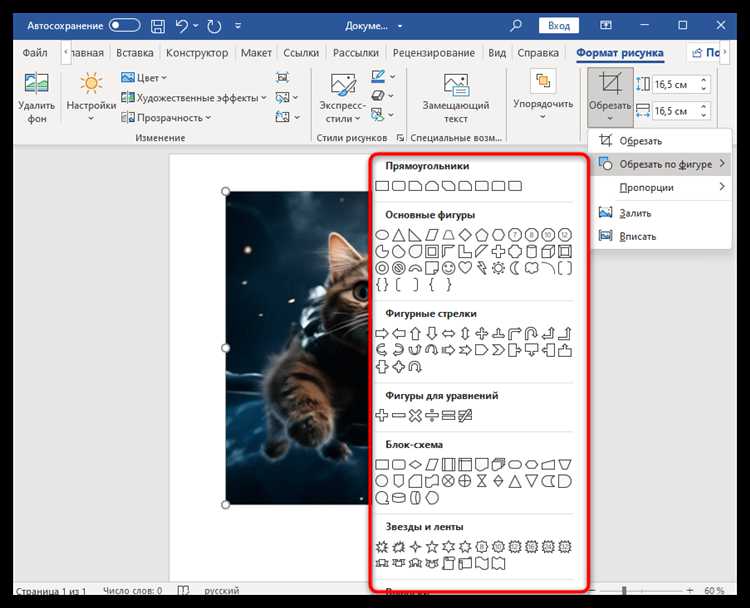Image resolution: width=750 pixels, height=608 pixels.
Task: Expand the document name dropdown in title bar
Action: pos(400,26)
